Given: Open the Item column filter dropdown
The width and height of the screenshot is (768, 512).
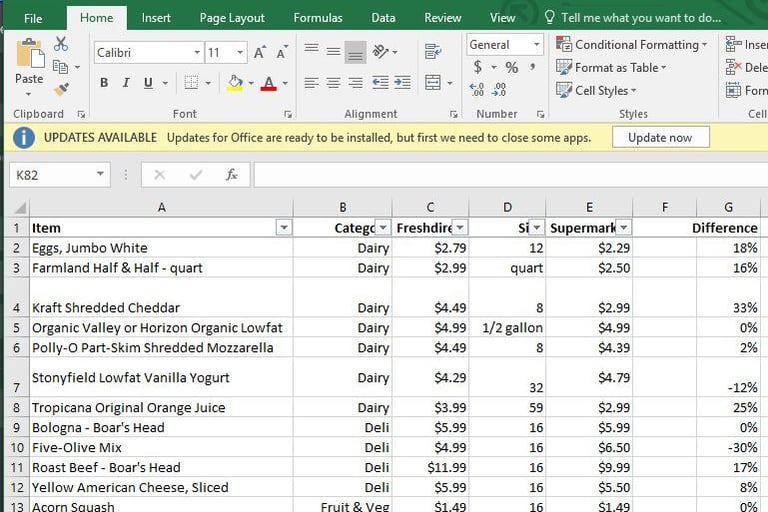Looking at the screenshot, I should click(284, 228).
